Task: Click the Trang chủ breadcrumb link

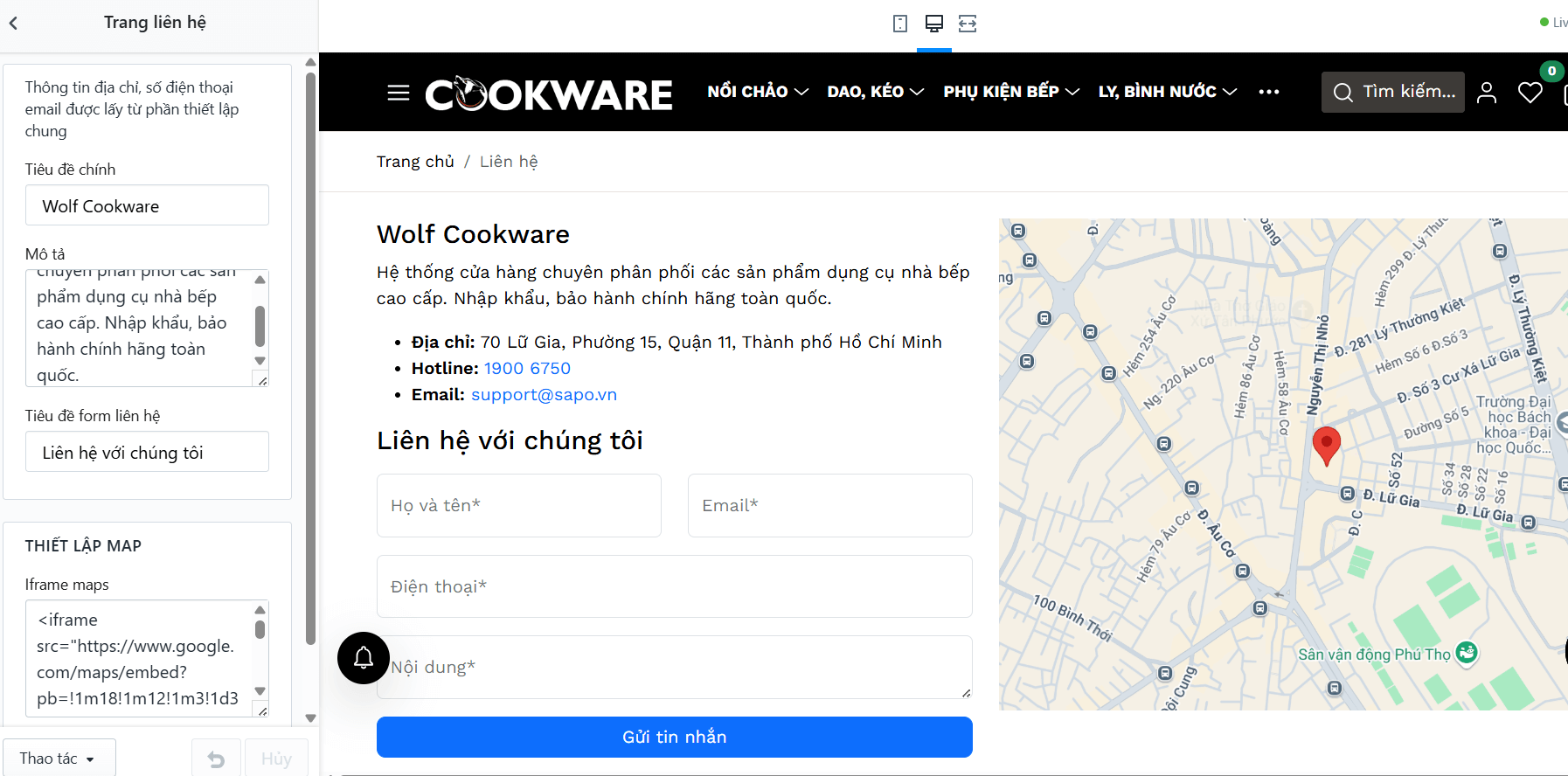Action: click(x=415, y=162)
